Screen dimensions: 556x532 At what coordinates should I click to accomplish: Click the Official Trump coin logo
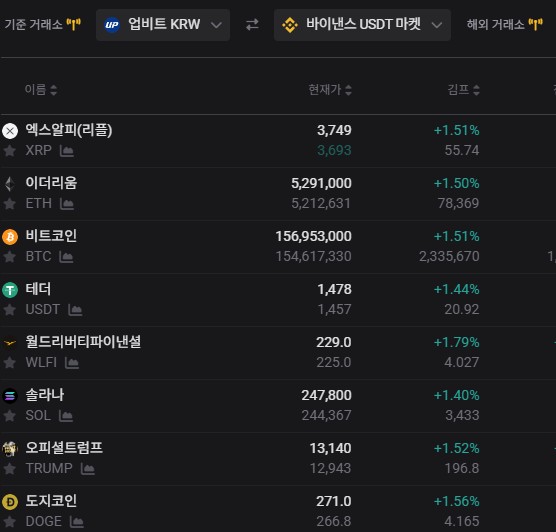10,449
